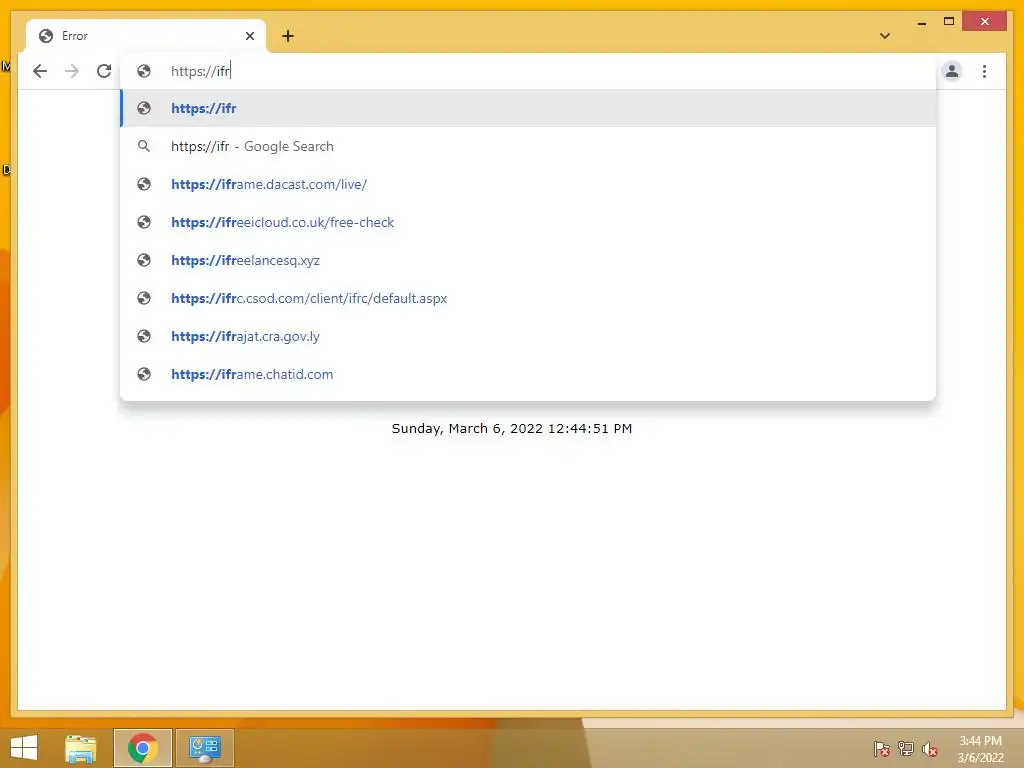Click the Chrome icon in the taskbar
1024x768 pixels.
coord(142,748)
